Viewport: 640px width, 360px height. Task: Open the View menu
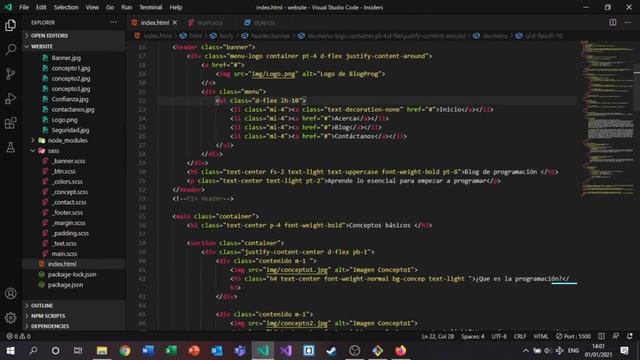pos(92,7)
